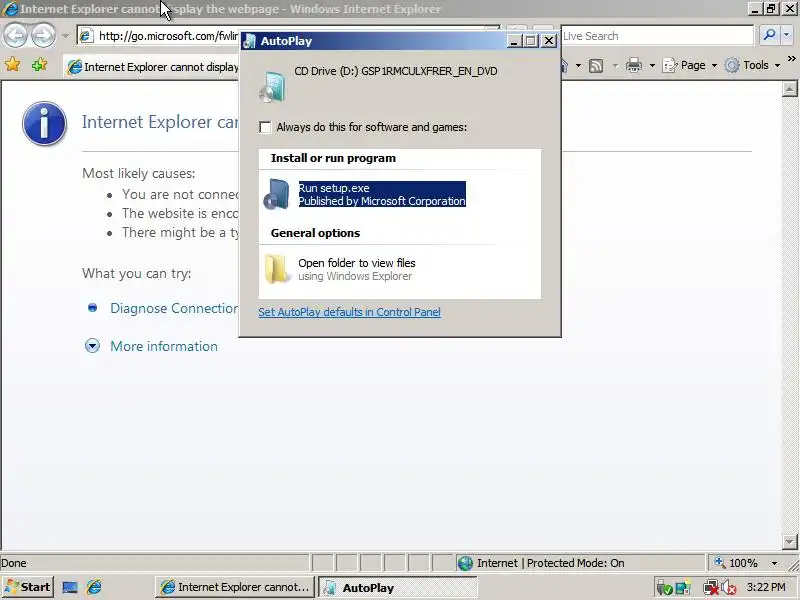Click the blue information icon on page
The image size is (800, 600).
(44, 123)
